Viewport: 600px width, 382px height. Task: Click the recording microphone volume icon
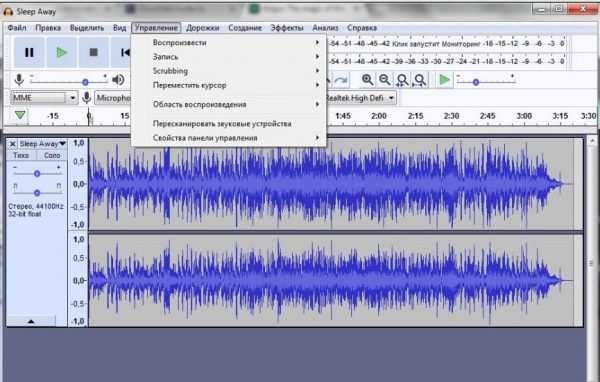pos(19,80)
